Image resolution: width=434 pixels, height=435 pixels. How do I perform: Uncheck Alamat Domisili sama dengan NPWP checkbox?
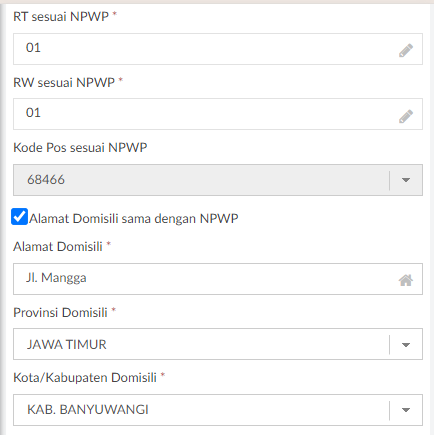(x=19, y=217)
